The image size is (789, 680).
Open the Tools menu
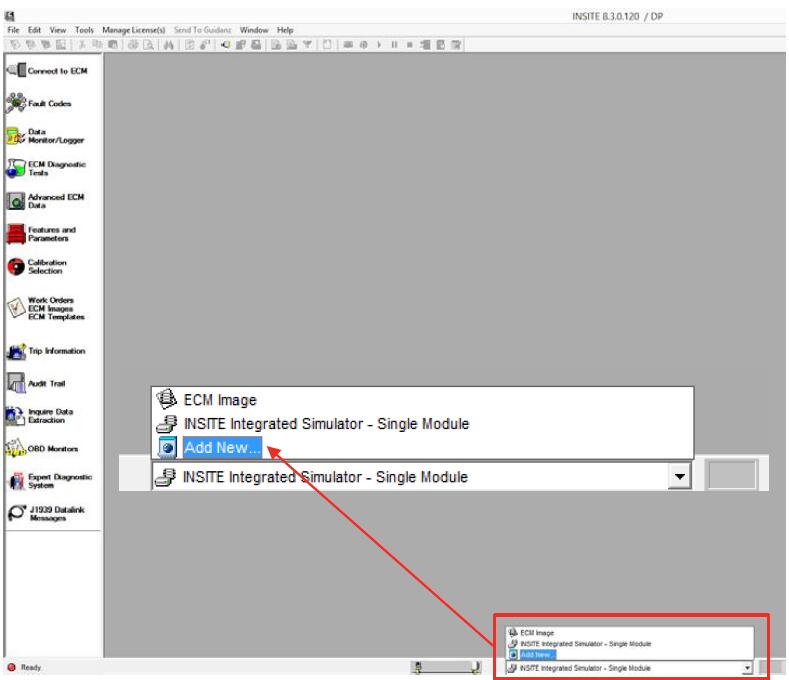coord(84,30)
